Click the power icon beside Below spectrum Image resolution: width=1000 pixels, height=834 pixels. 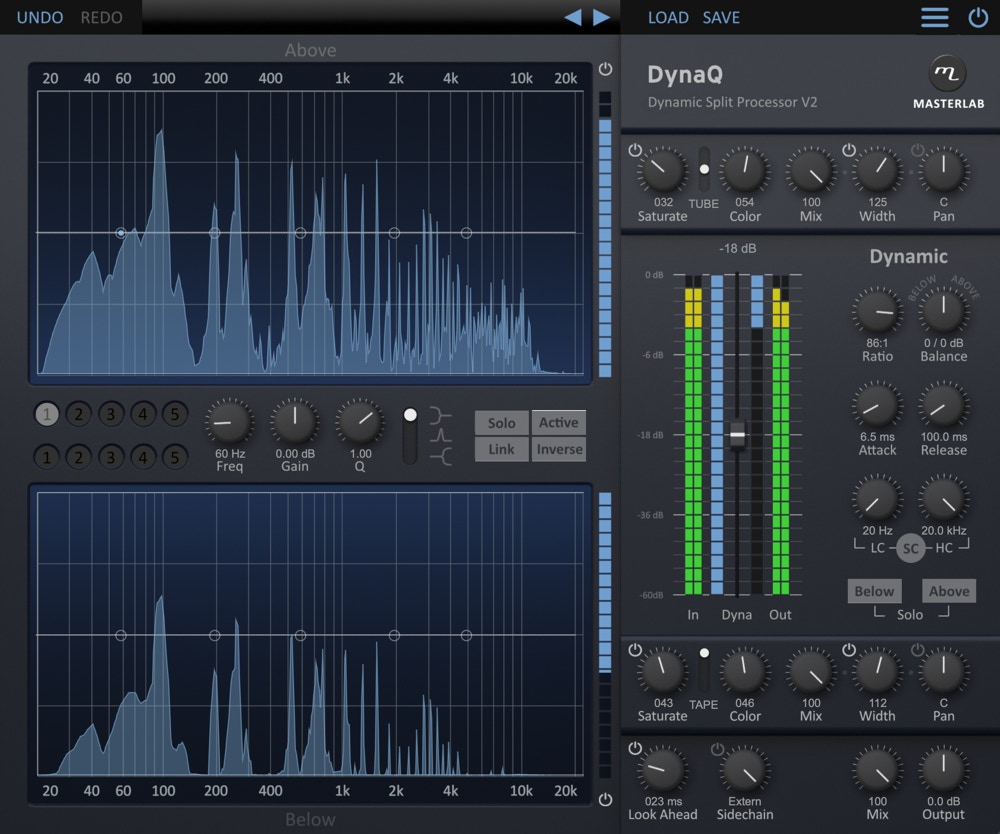(605, 799)
